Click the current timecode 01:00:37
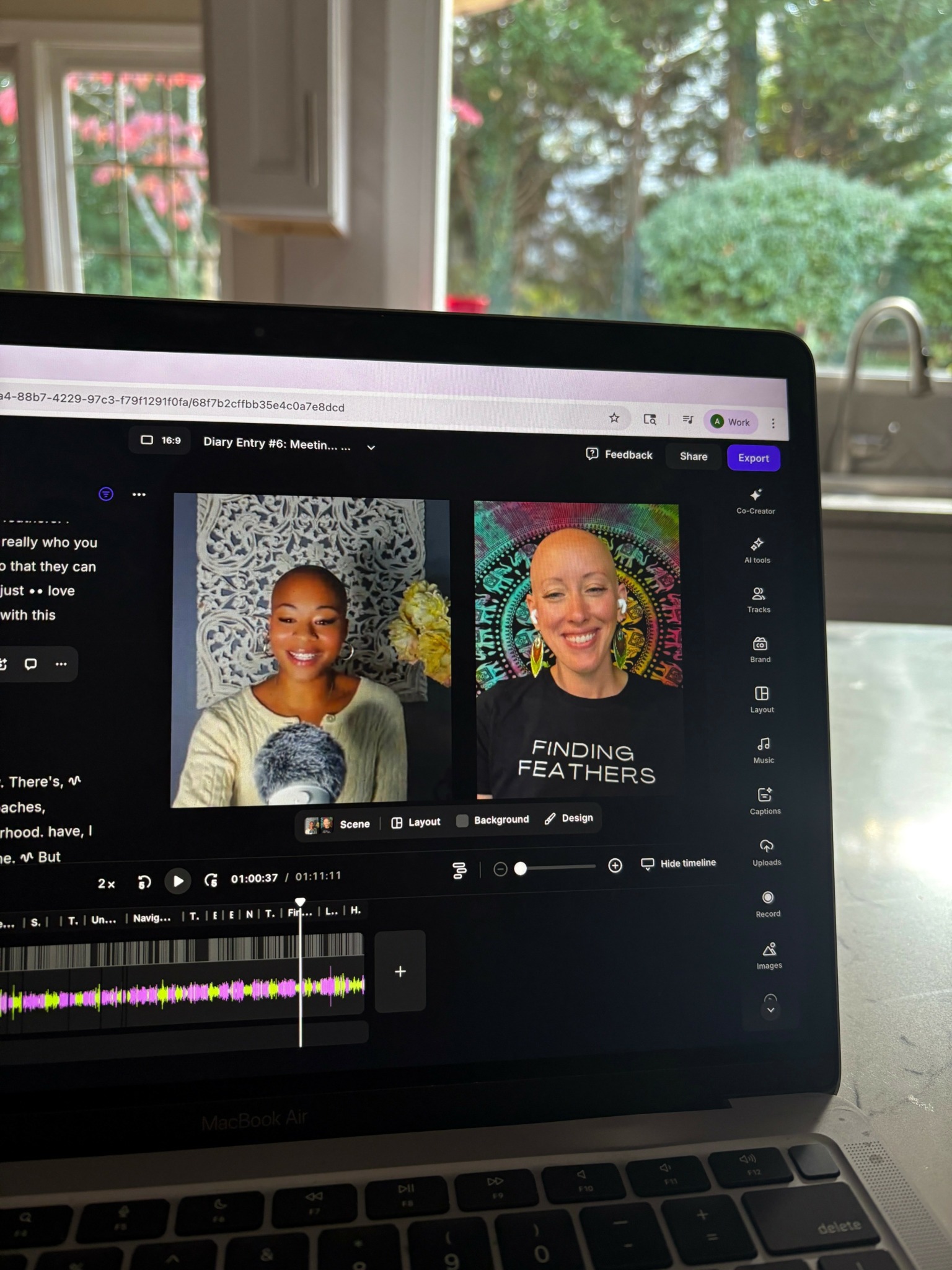Viewport: 952px width, 1270px height. [254, 878]
